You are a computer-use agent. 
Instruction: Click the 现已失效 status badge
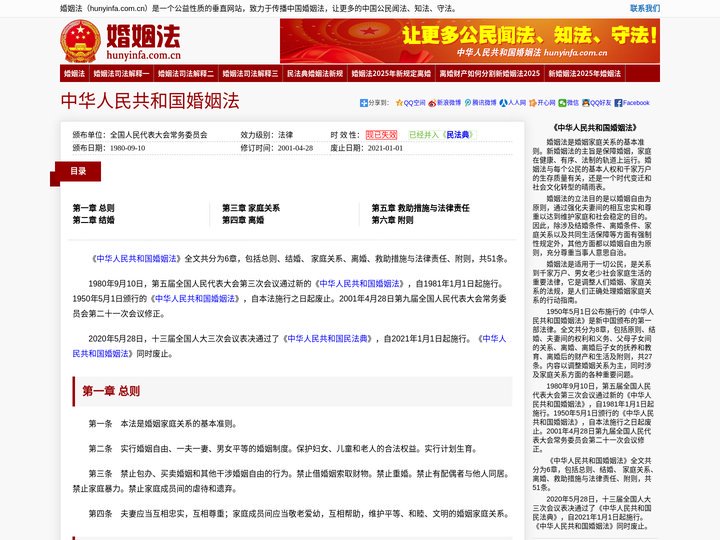381,135
